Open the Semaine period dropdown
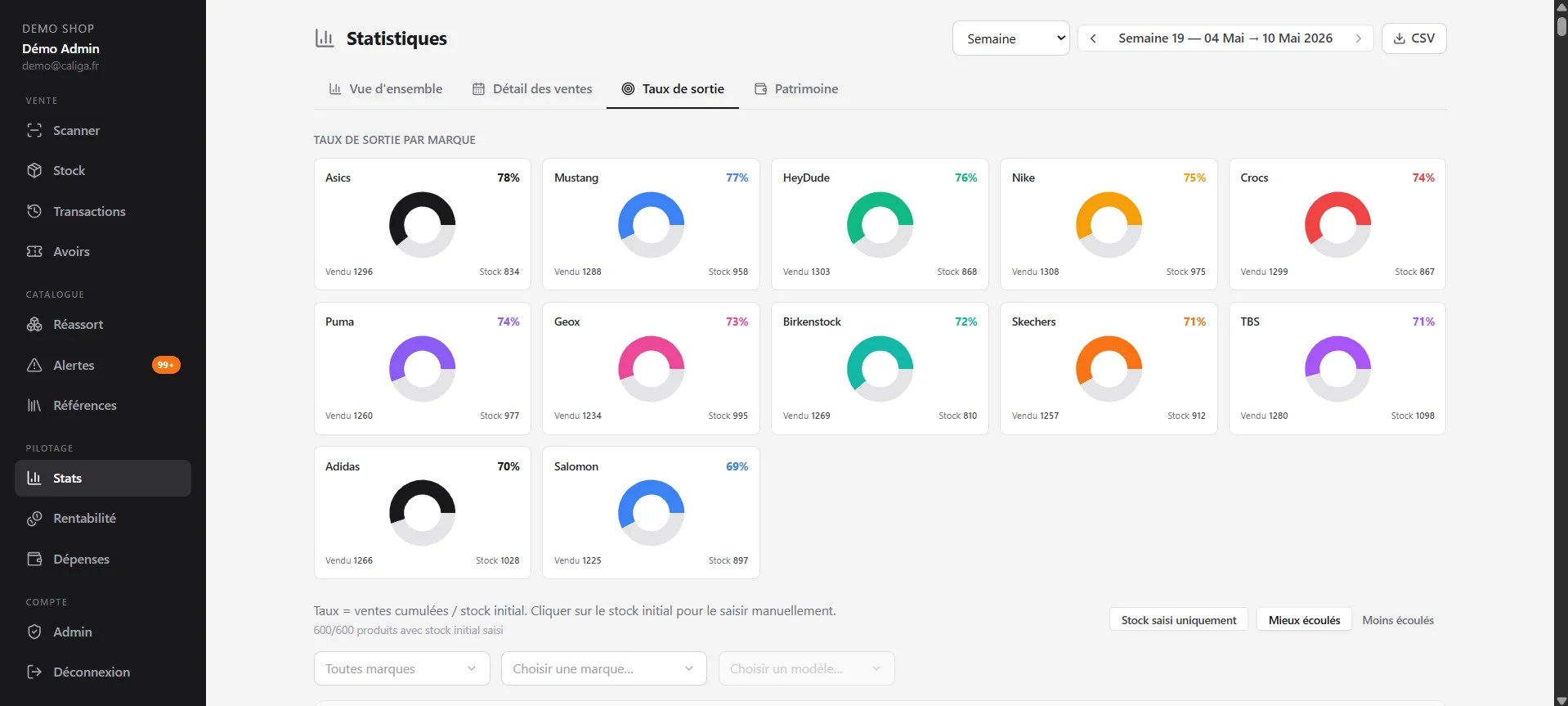1568x706 pixels. [x=1011, y=38]
